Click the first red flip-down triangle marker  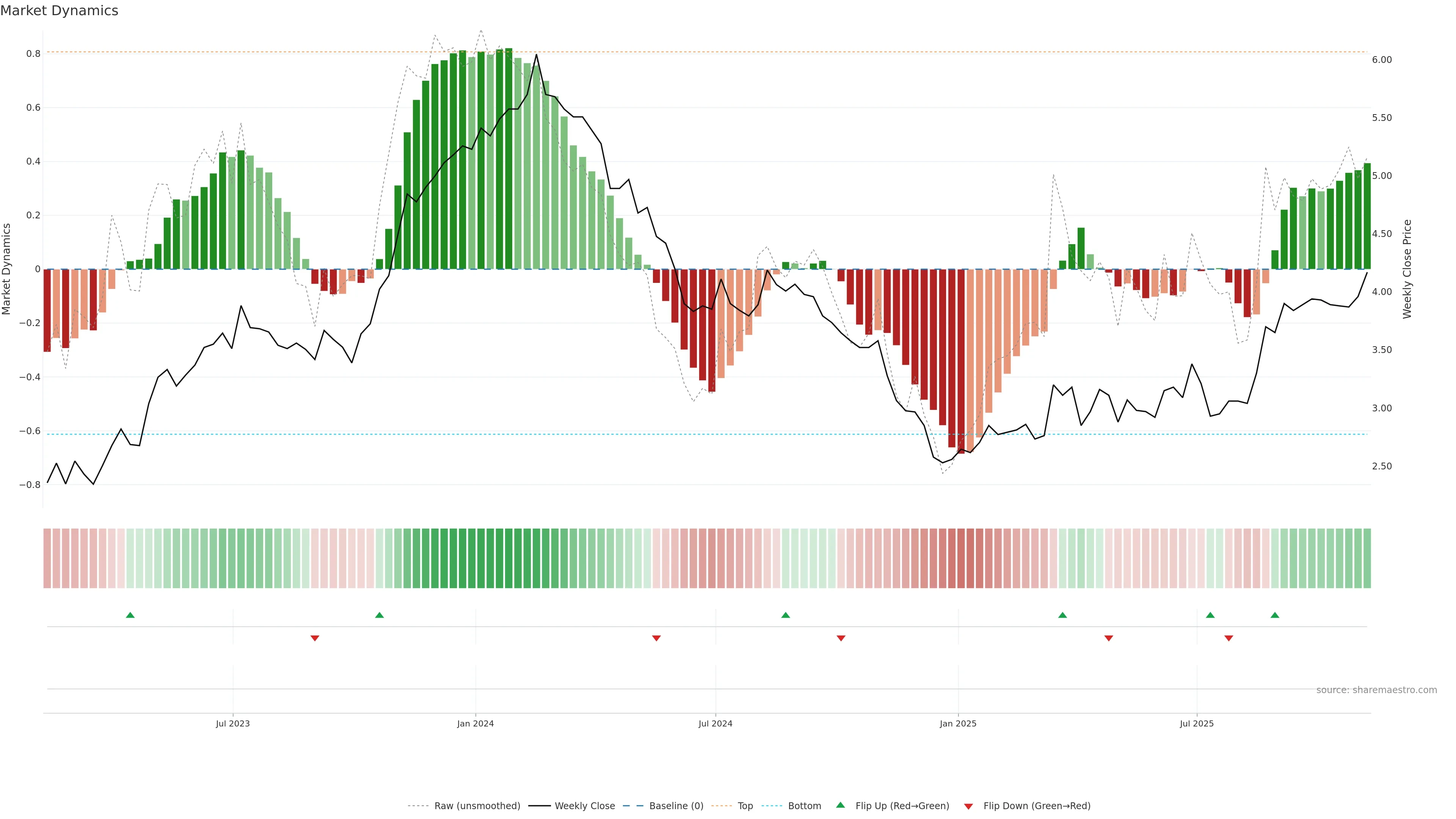(x=315, y=638)
